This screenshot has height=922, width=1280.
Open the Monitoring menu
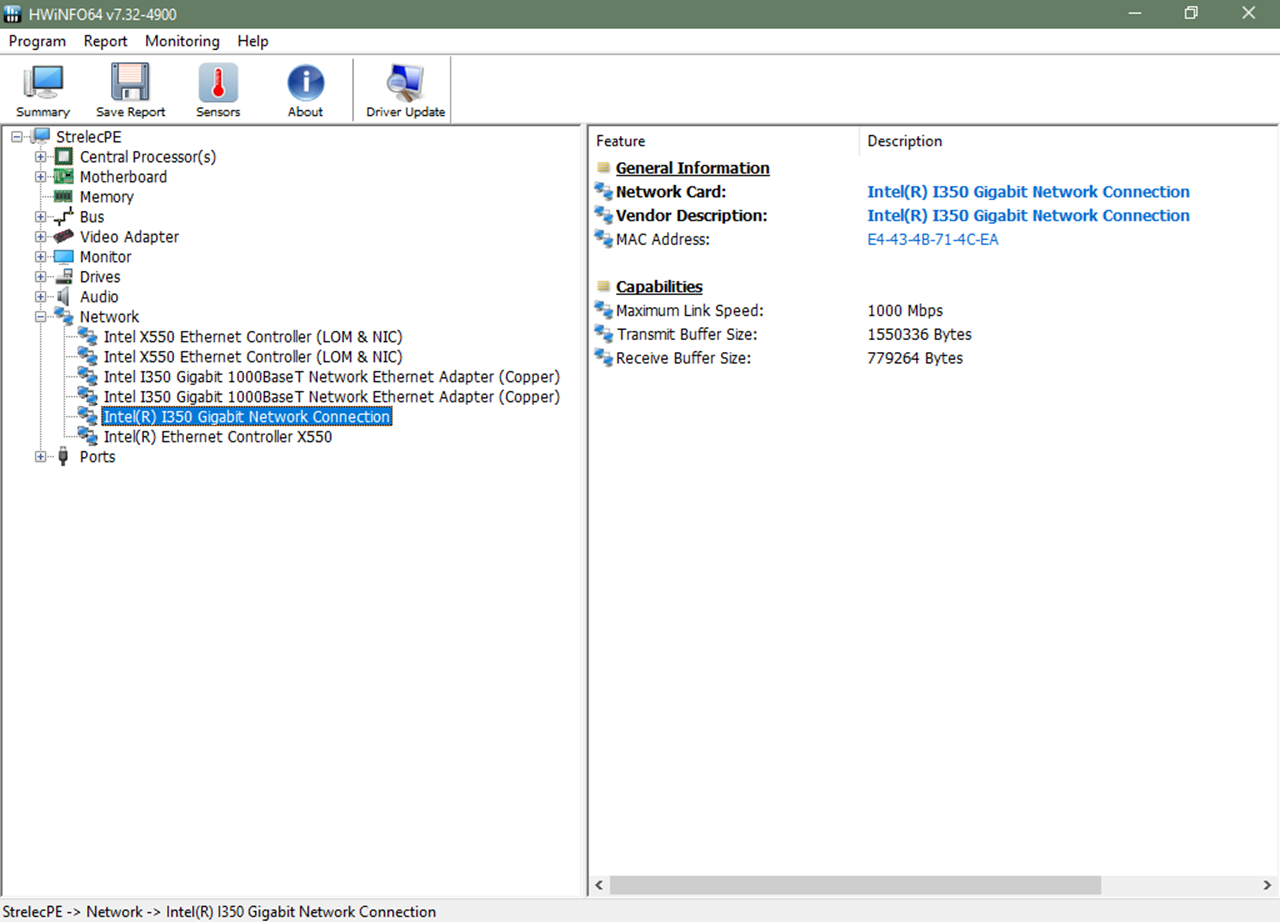pyautogui.click(x=182, y=41)
